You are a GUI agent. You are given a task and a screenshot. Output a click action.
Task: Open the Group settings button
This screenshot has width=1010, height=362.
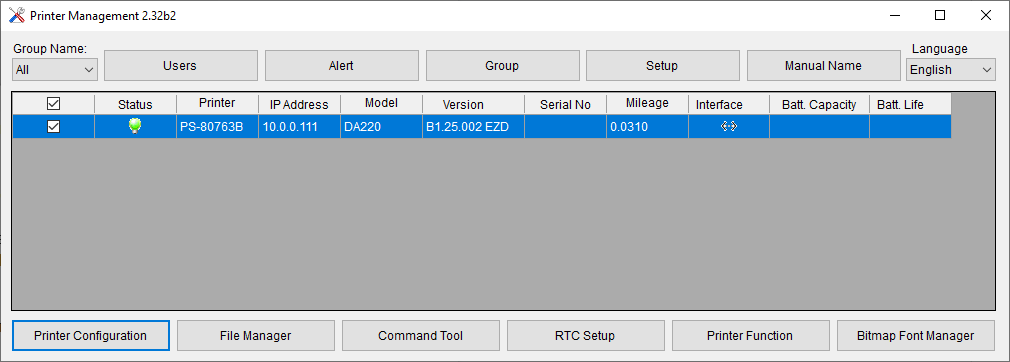pyautogui.click(x=502, y=66)
